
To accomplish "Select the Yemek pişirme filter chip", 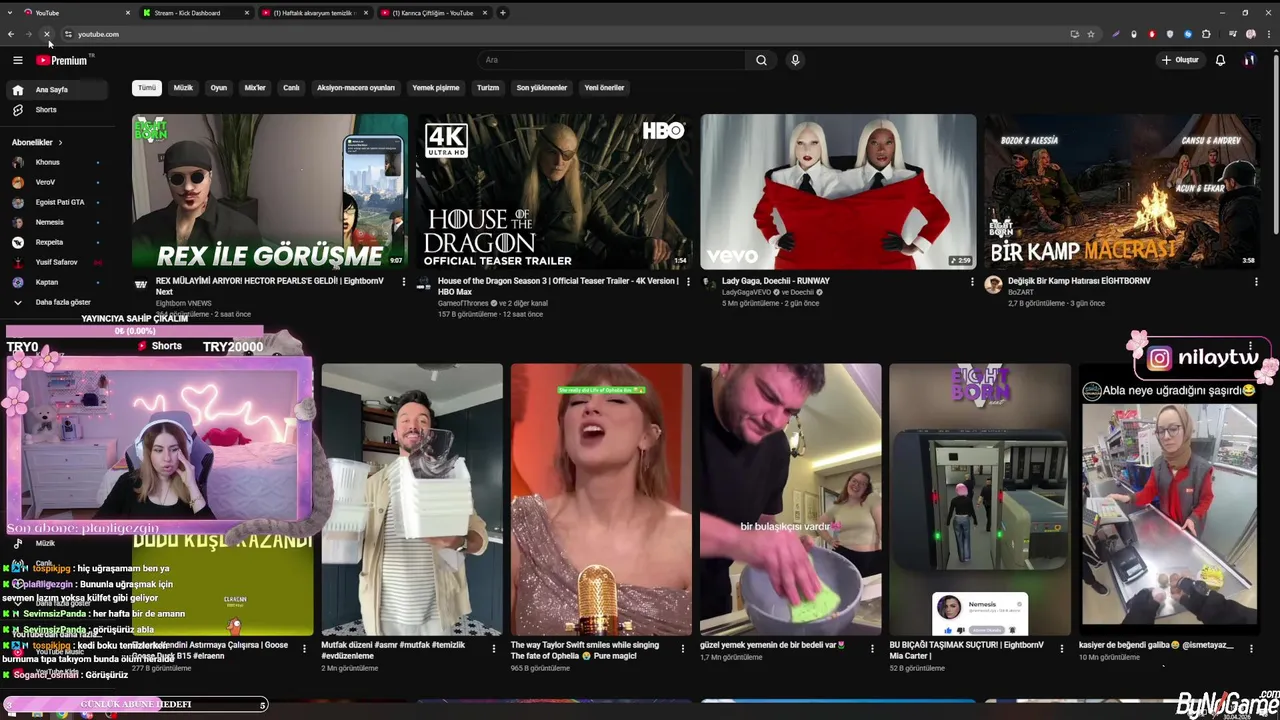I will click(x=436, y=88).
